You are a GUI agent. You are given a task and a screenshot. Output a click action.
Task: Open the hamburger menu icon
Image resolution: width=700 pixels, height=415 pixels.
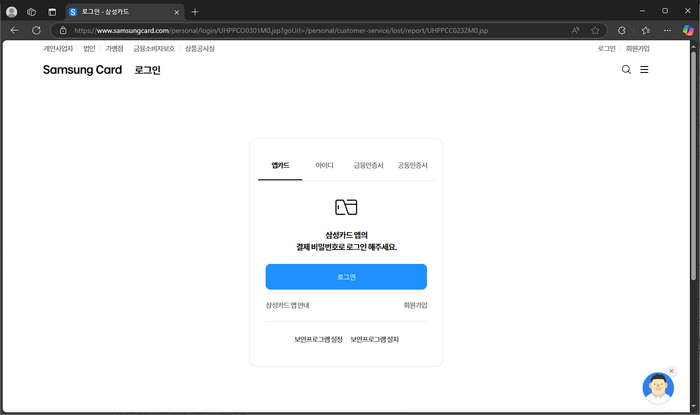[644, 70]
